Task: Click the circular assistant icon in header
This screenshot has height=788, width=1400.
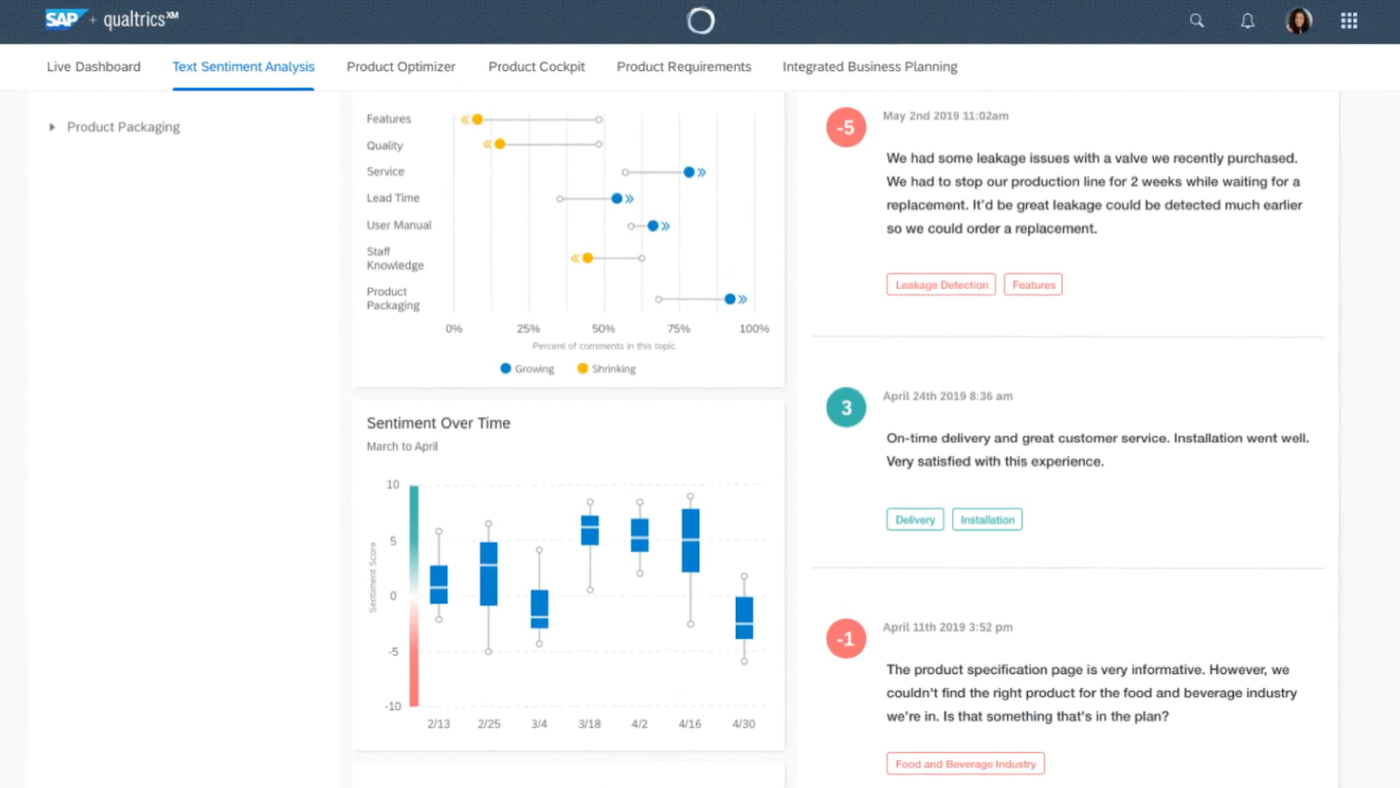Action: coord(700,21)
